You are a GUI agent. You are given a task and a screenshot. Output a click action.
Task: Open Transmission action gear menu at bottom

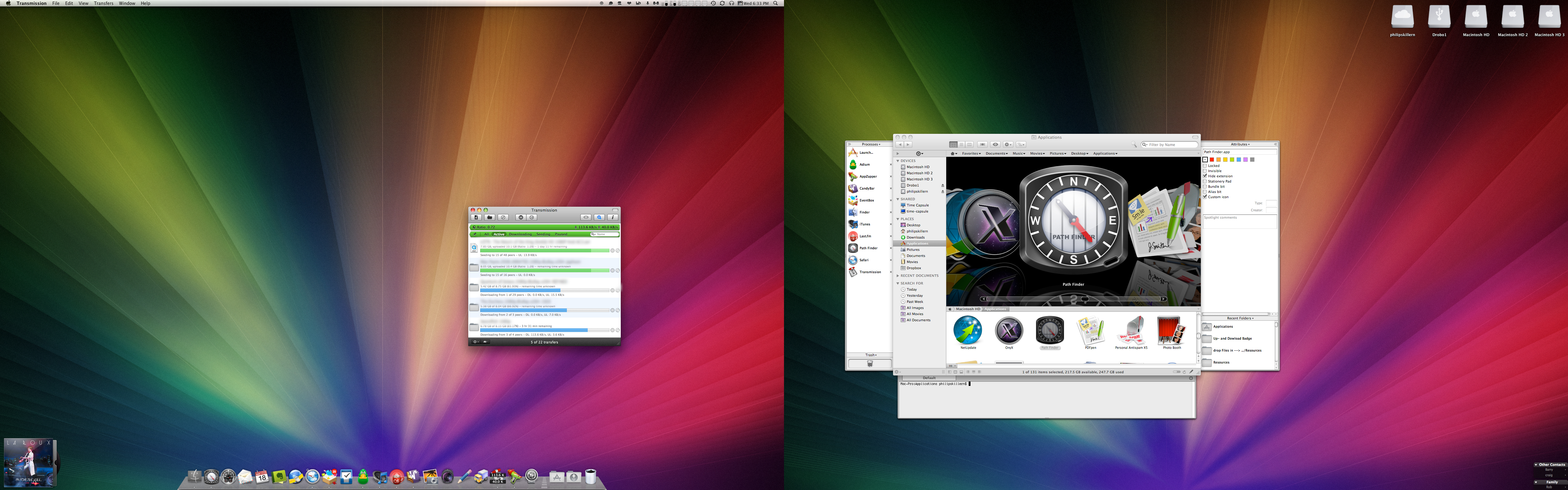[476, 341]
